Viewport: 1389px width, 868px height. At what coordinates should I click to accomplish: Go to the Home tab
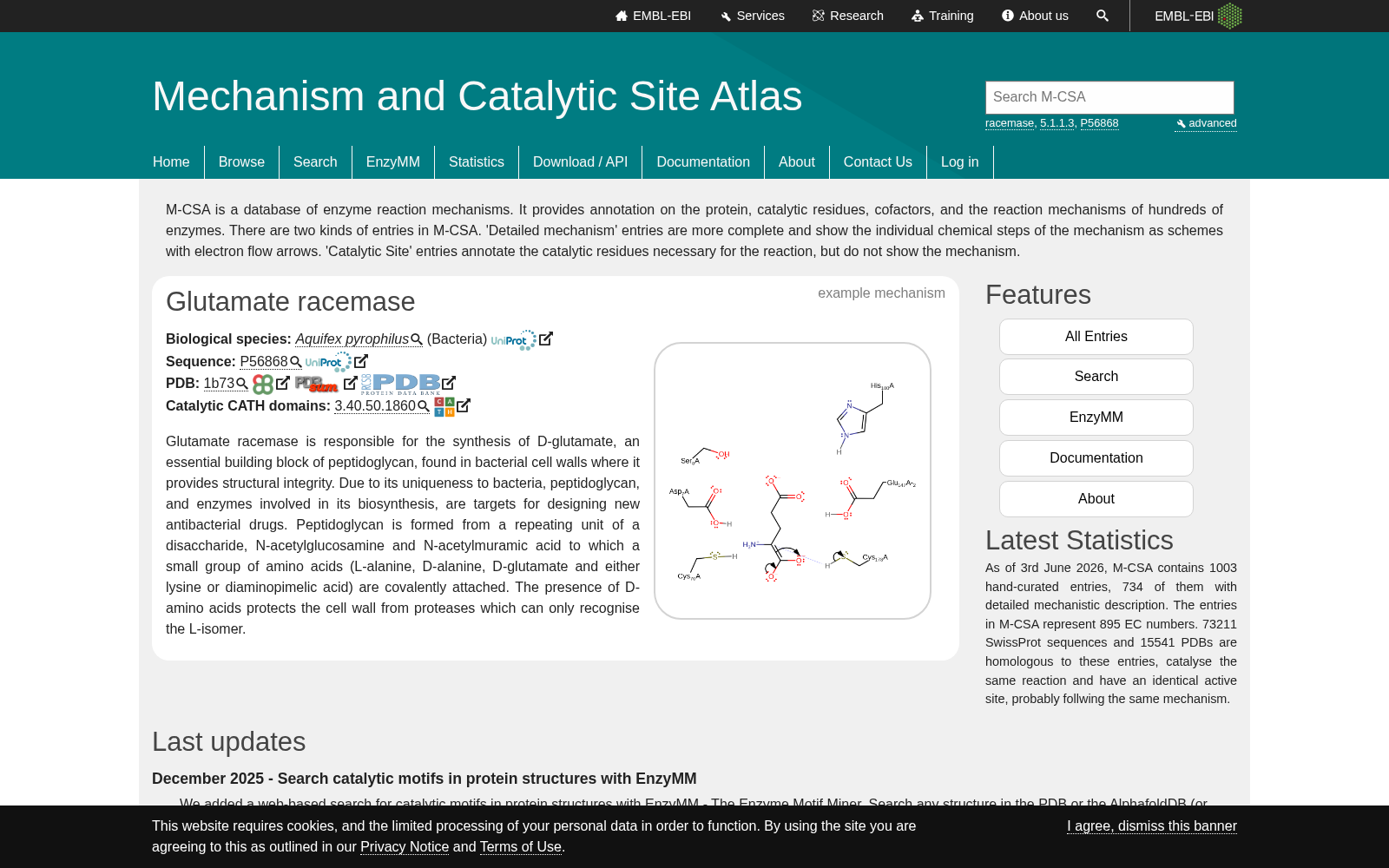[x=171, y=162]
